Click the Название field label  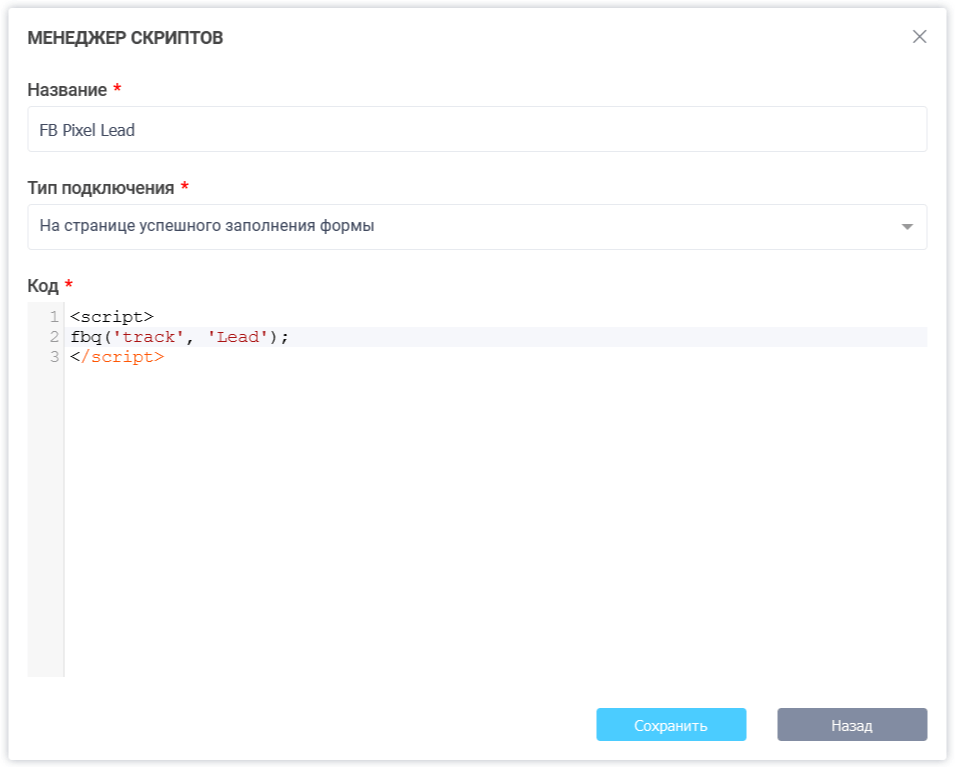(x=67, y=90)
